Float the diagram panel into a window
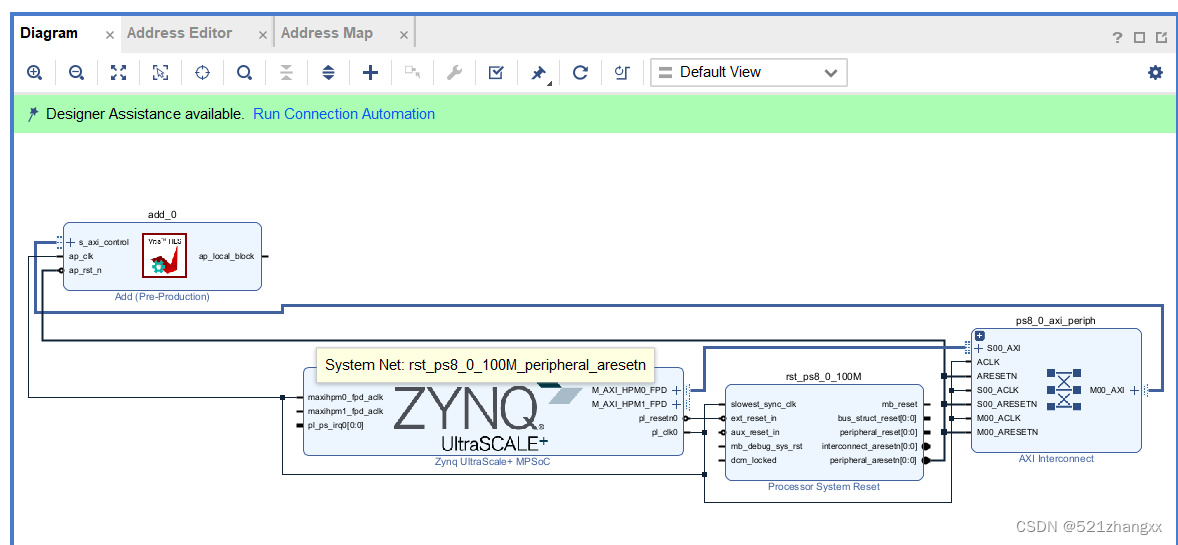This screenshot has width=1178, height=545. point(1161,38)
